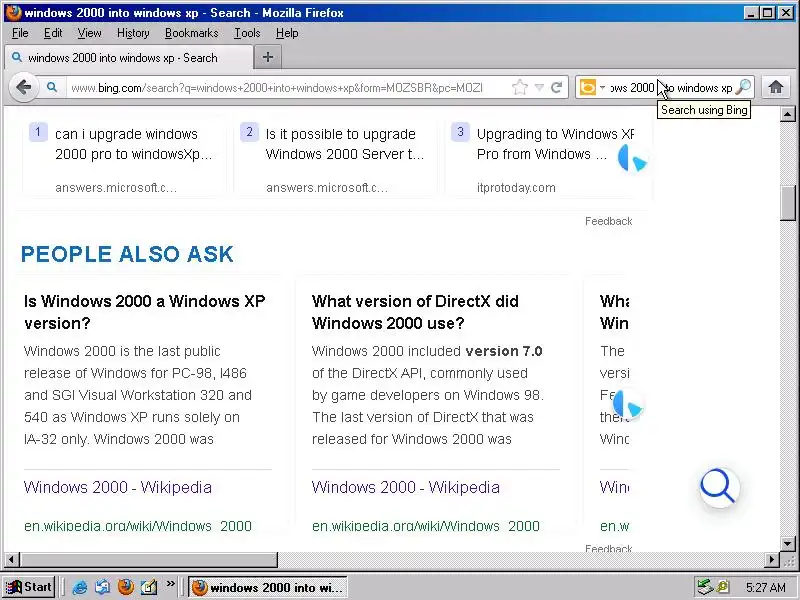This screenshot has width=800, height=600.
Task: Click the vertical scrollbar up arrow
Action: [x=788, y=114]
